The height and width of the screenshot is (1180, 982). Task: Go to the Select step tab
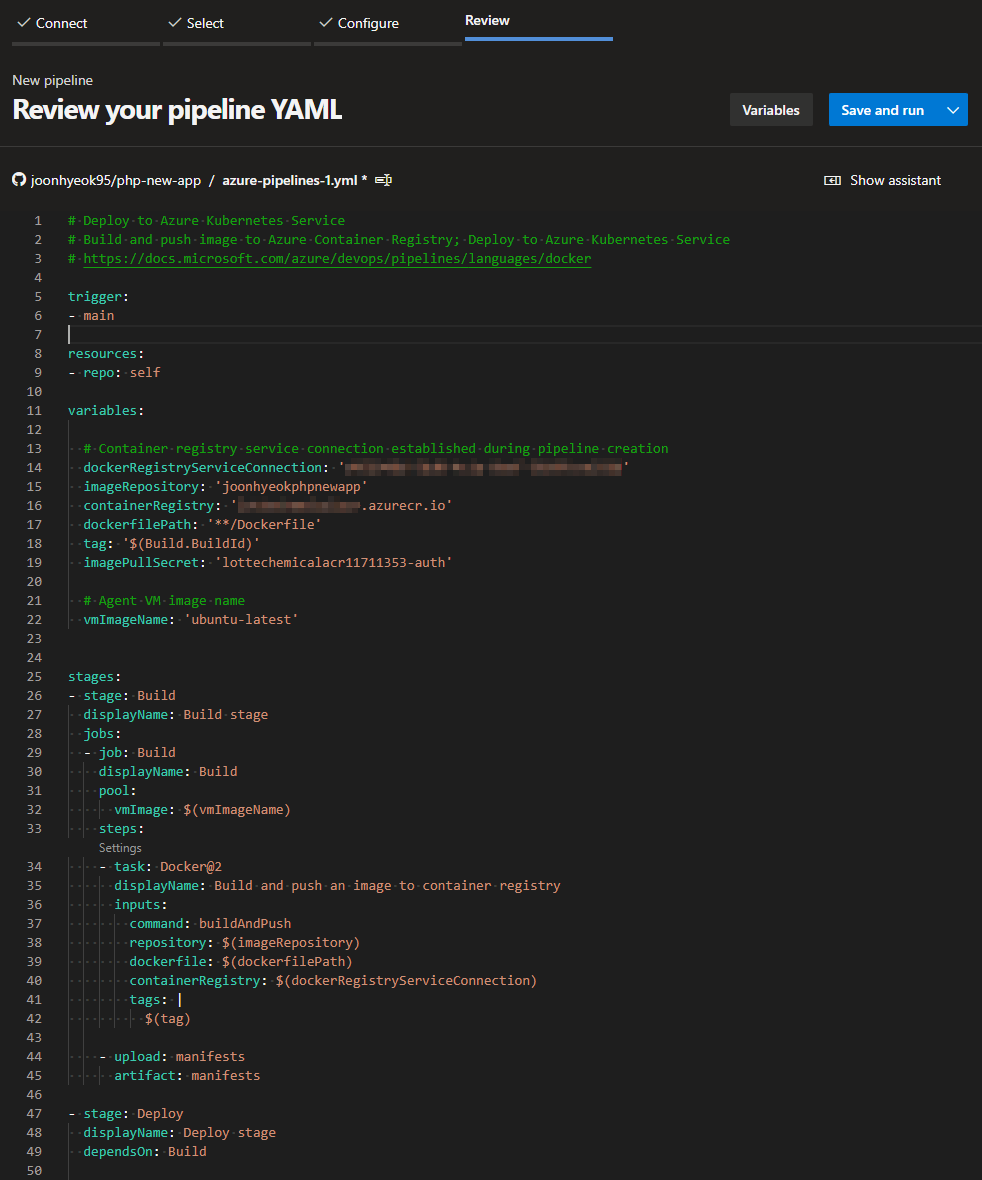point(237,23)
